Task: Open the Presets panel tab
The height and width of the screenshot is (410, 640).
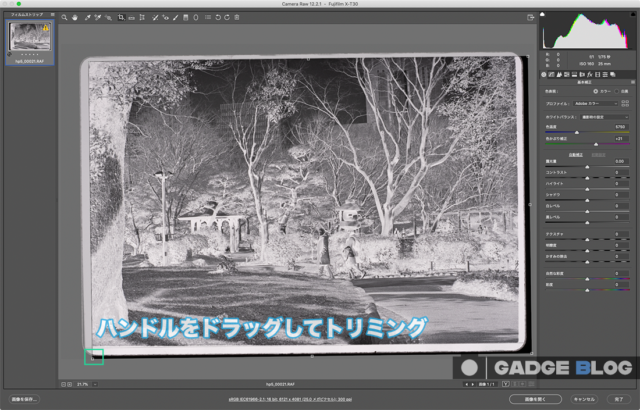Action: point(605,75)
